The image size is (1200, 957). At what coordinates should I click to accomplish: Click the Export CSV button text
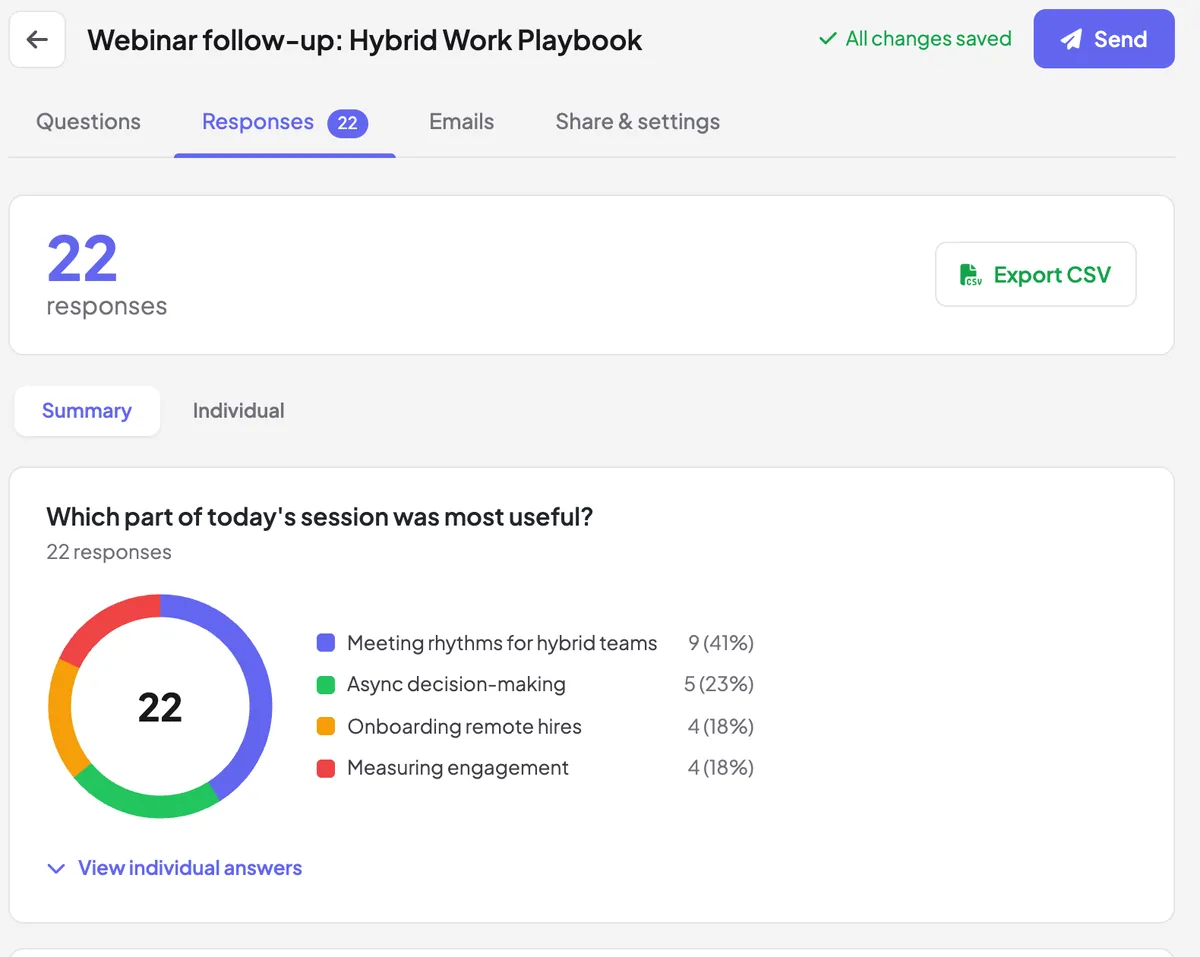coord(1052,275)
